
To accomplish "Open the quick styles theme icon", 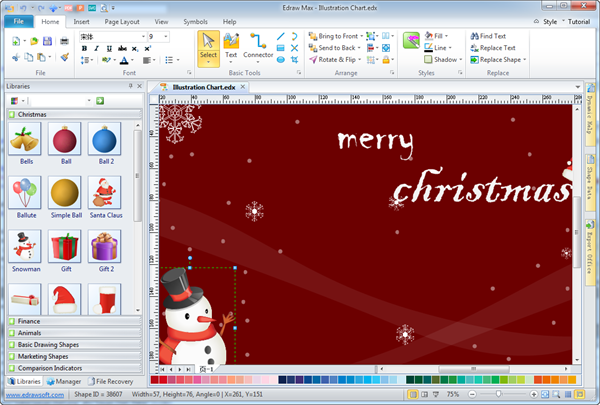I will [x=411, y=40].
